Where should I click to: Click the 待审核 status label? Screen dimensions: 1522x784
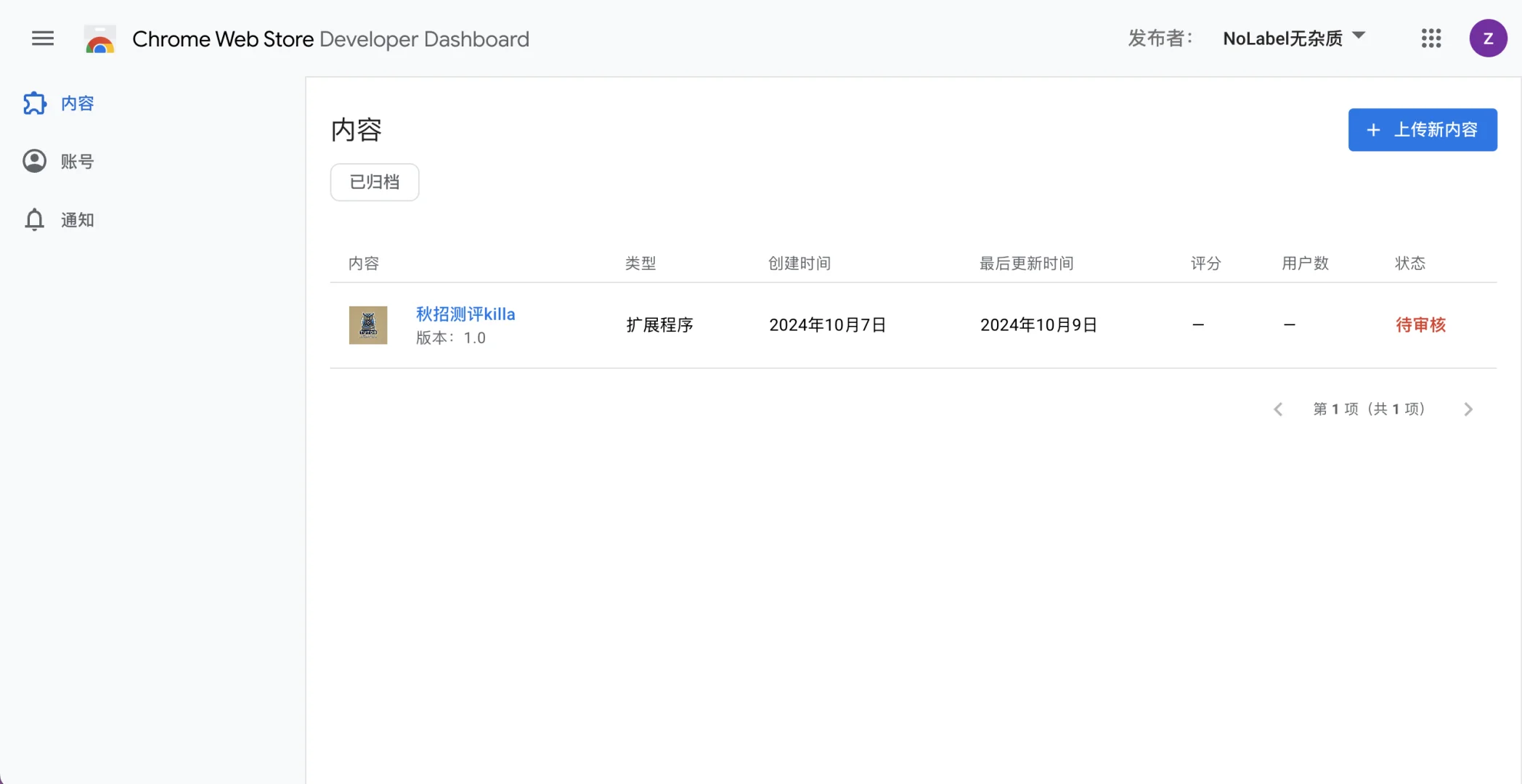point(1420,324)
